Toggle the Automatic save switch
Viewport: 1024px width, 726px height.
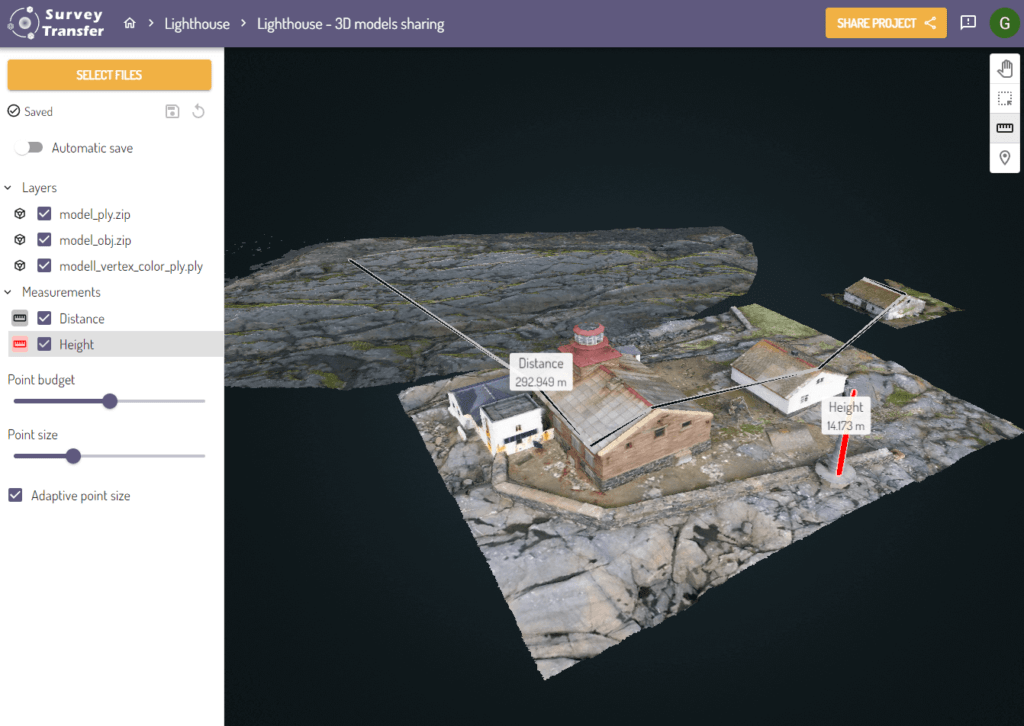[29, 148]
